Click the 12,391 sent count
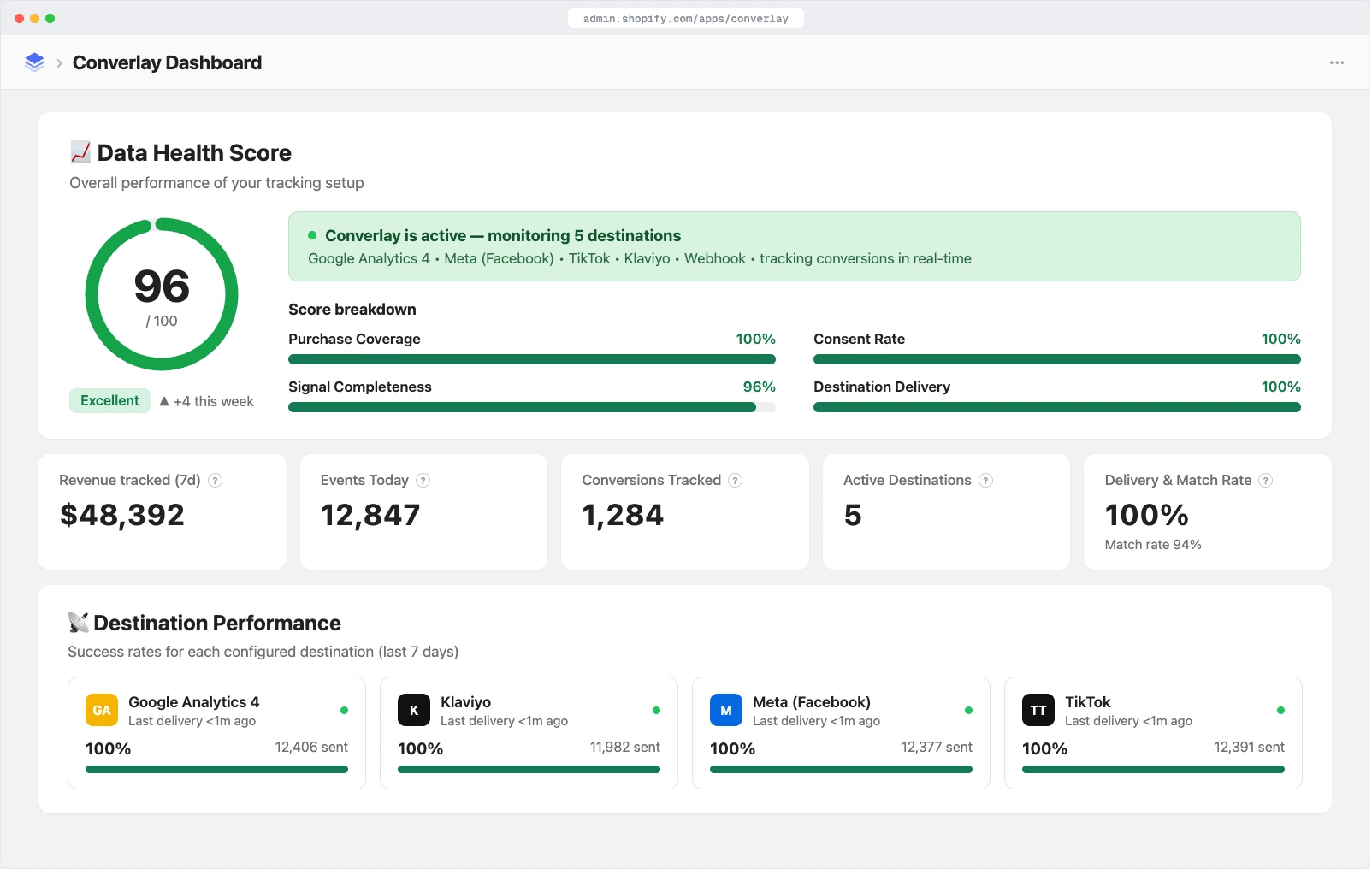The height and width of the screenshot is (869, 1372). click(1249, 748)
